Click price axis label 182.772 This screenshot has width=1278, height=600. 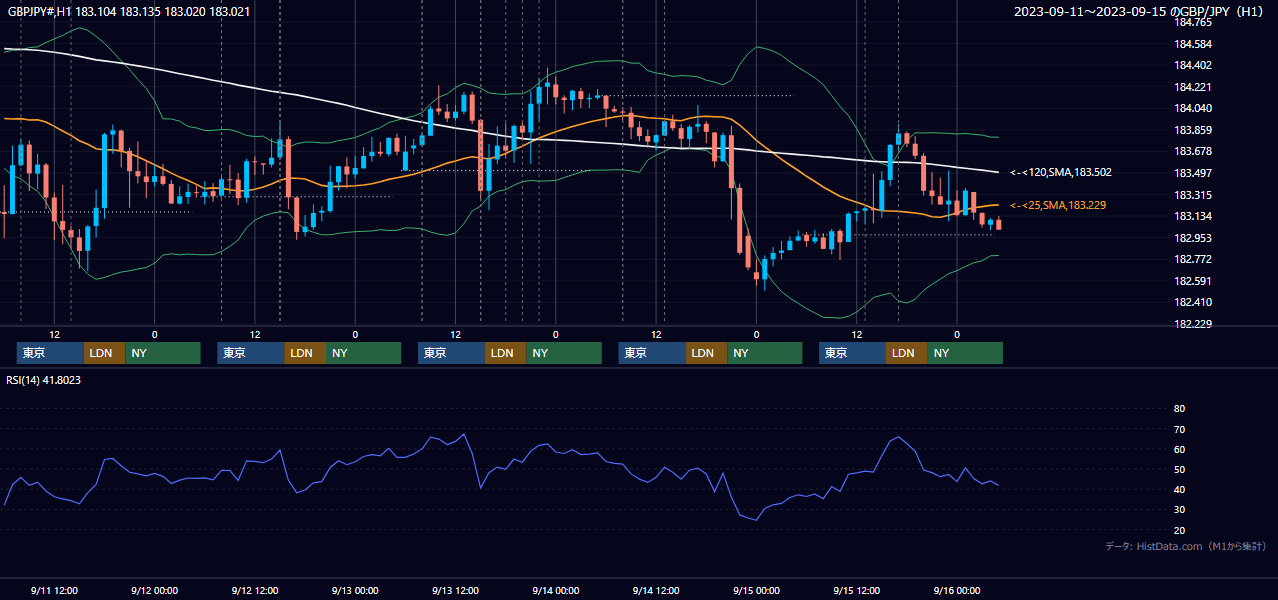coord(1193,259)
